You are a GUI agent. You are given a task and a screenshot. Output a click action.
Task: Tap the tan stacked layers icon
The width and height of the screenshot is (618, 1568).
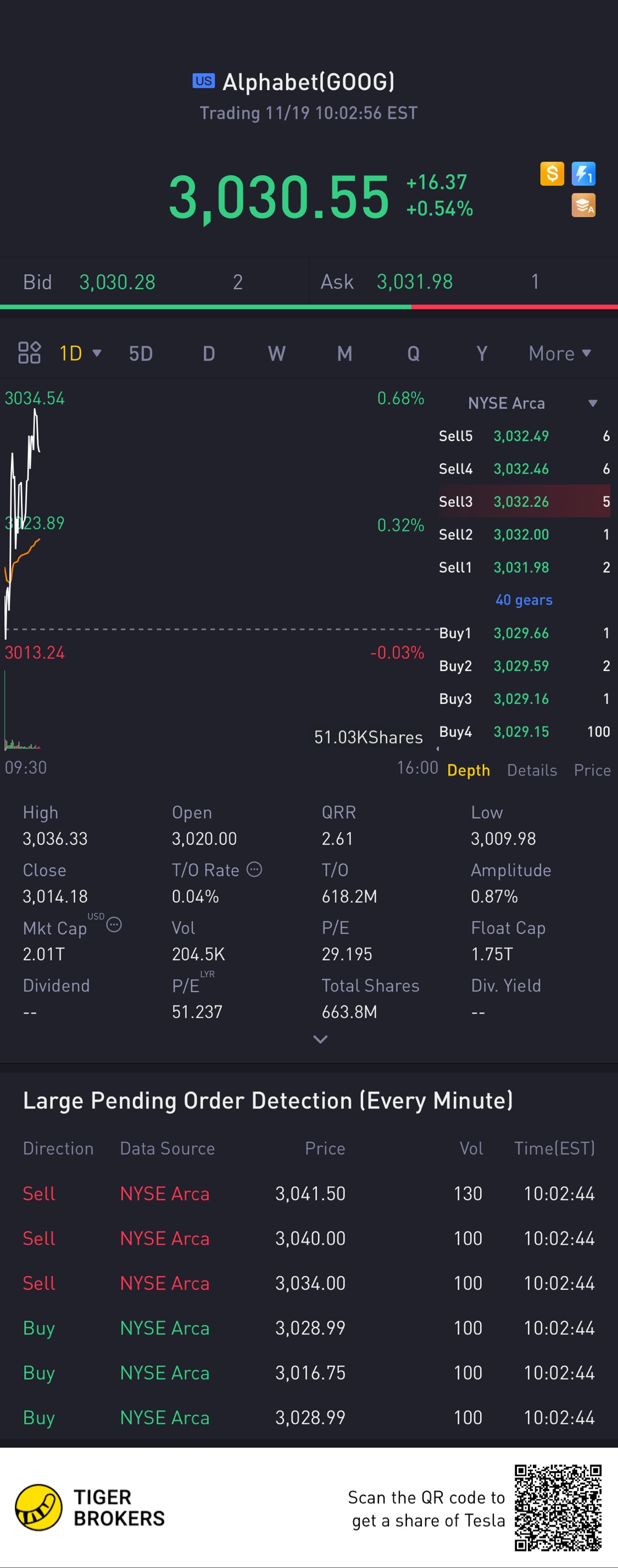(583, 205)
